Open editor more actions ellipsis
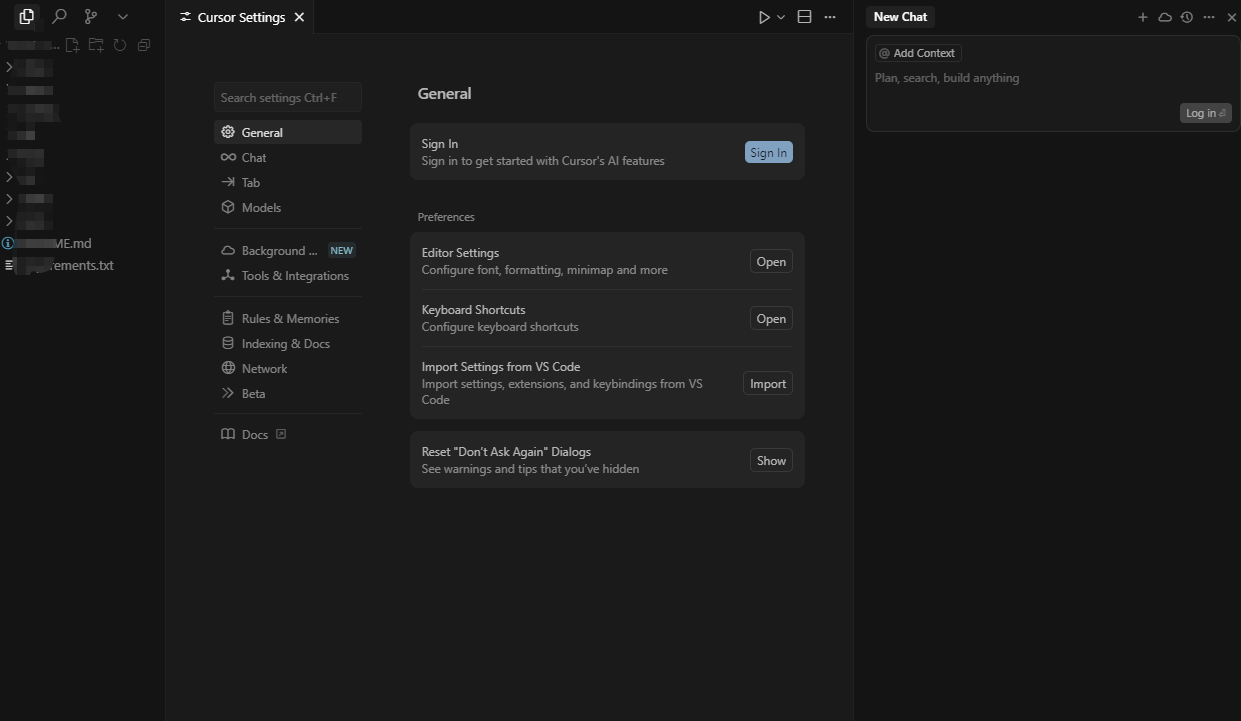This screenshot has height=721, width=1241. [830, 17]
